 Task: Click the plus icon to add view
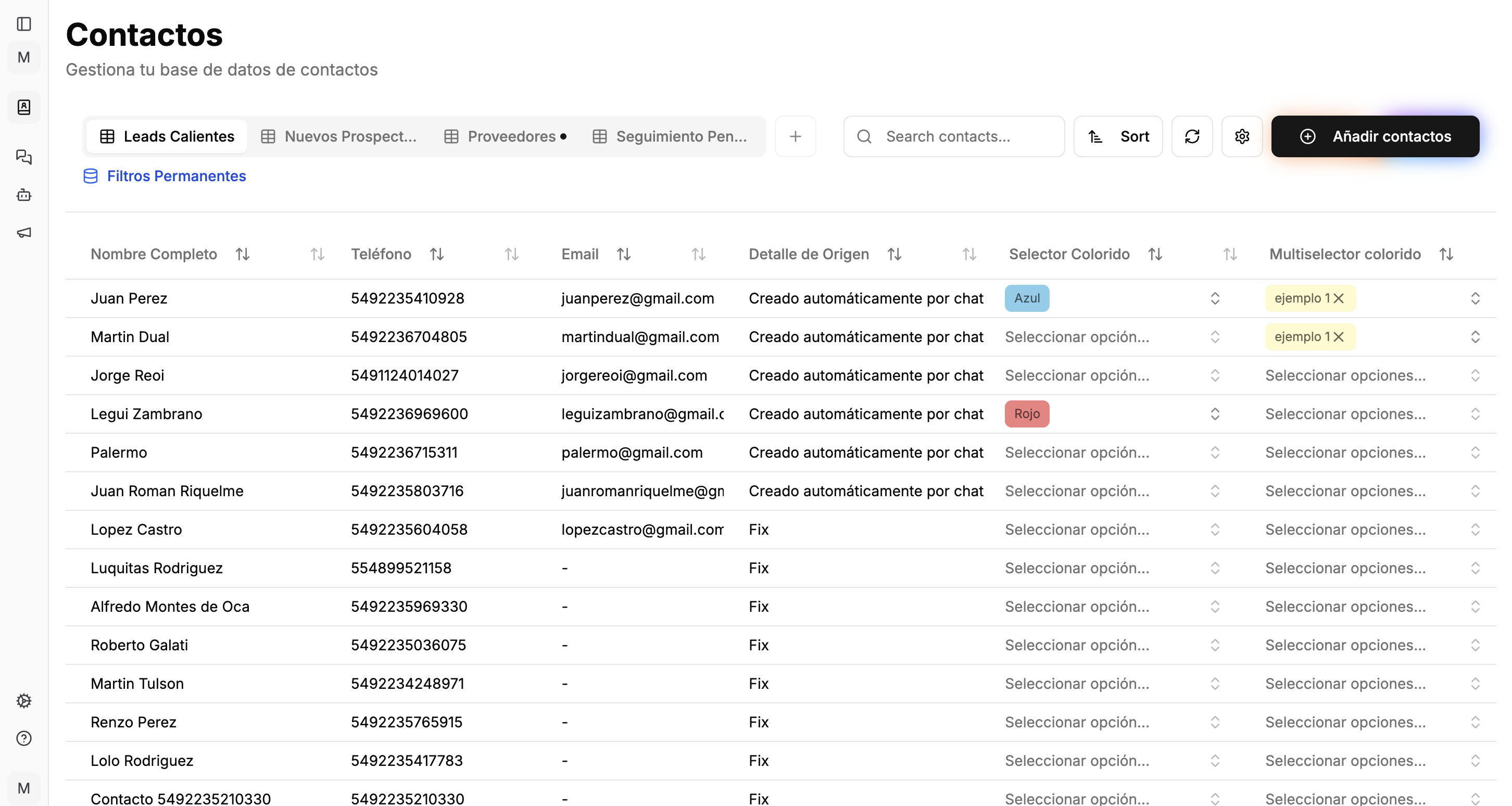pos(795,136)
